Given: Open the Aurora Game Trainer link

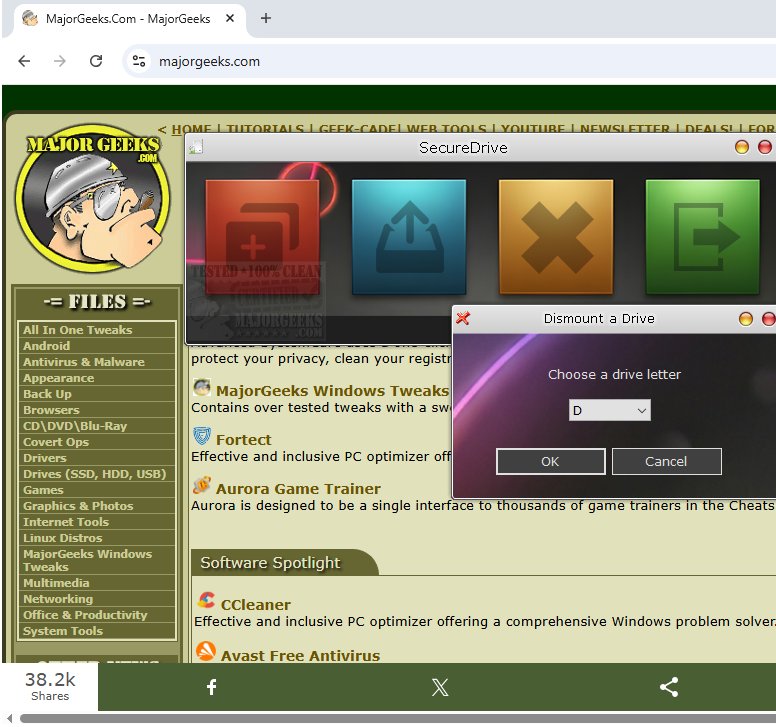Looking at the screenshot, I should click(298, 488).
